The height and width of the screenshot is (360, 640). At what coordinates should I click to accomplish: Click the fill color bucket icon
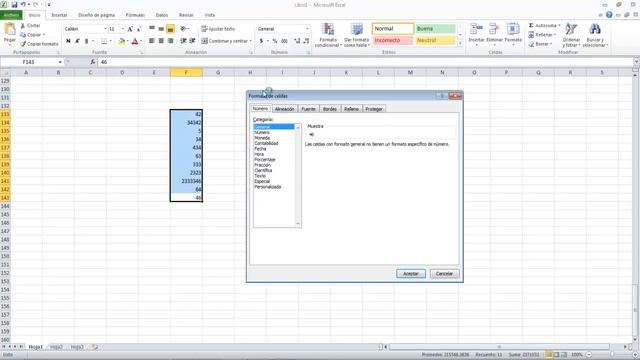point(121,41)
